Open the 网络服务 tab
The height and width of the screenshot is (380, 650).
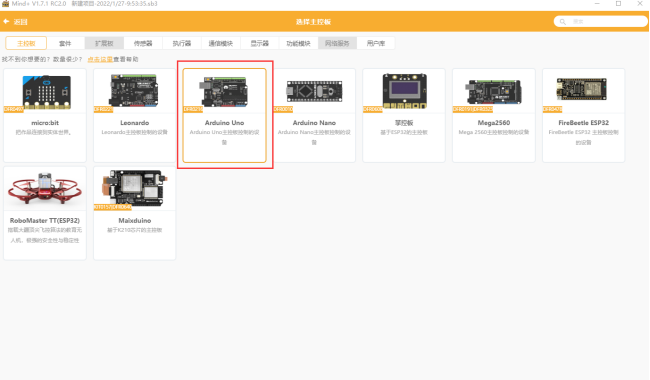pyautogui.click(x=337, y=43)
